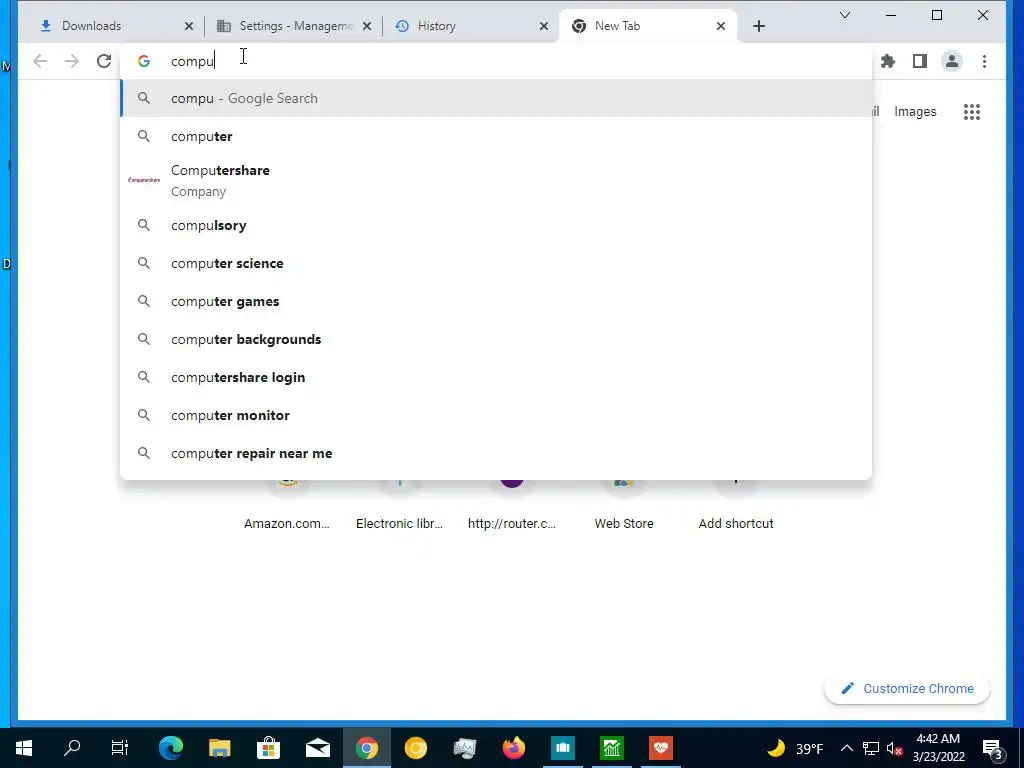Pick the 'computer science' suggestion

pos(496,263)
